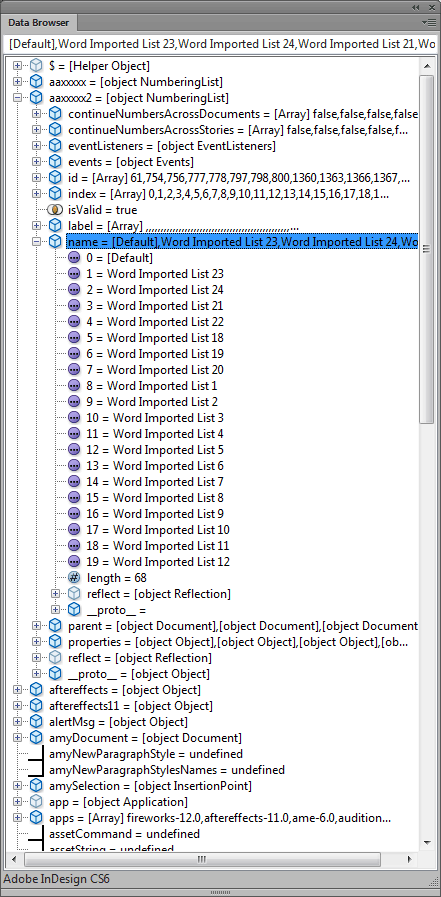Screen dimensions: 441x897
Task: Click the cube icon for continueNumbersAcrossDocuments
Action: pyautogui.click(x=55, y=114)
